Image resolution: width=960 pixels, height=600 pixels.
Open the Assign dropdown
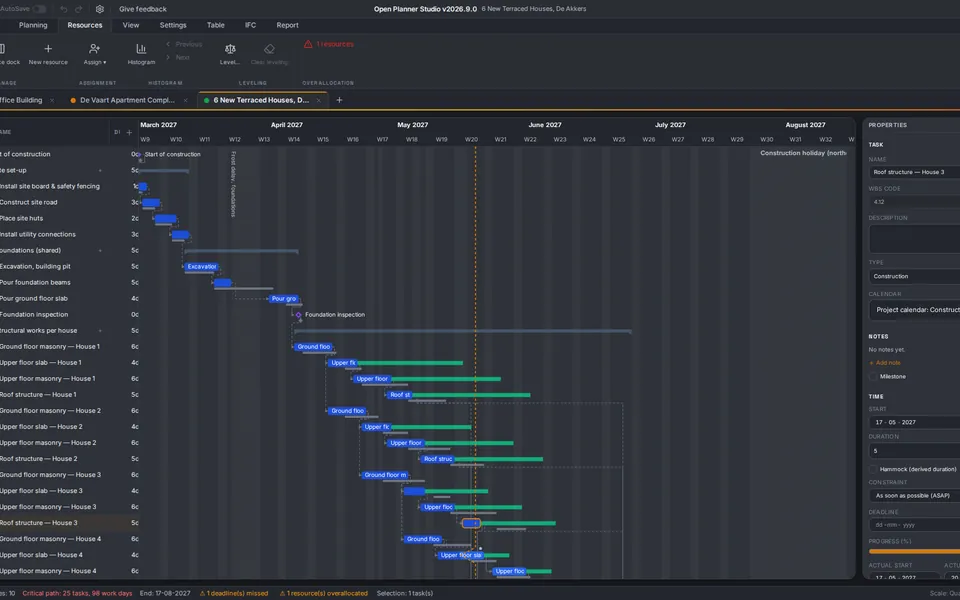point(94,53)
